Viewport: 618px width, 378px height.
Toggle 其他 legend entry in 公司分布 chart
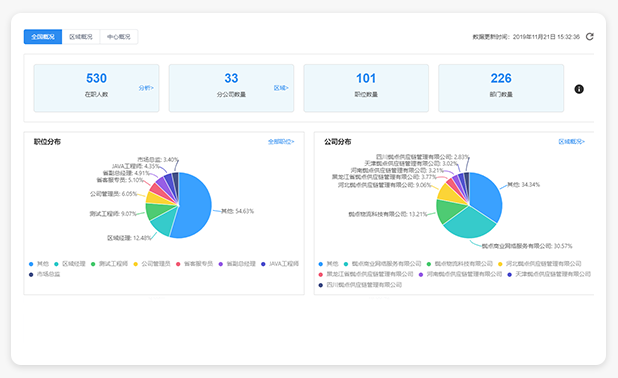[328, 264]
